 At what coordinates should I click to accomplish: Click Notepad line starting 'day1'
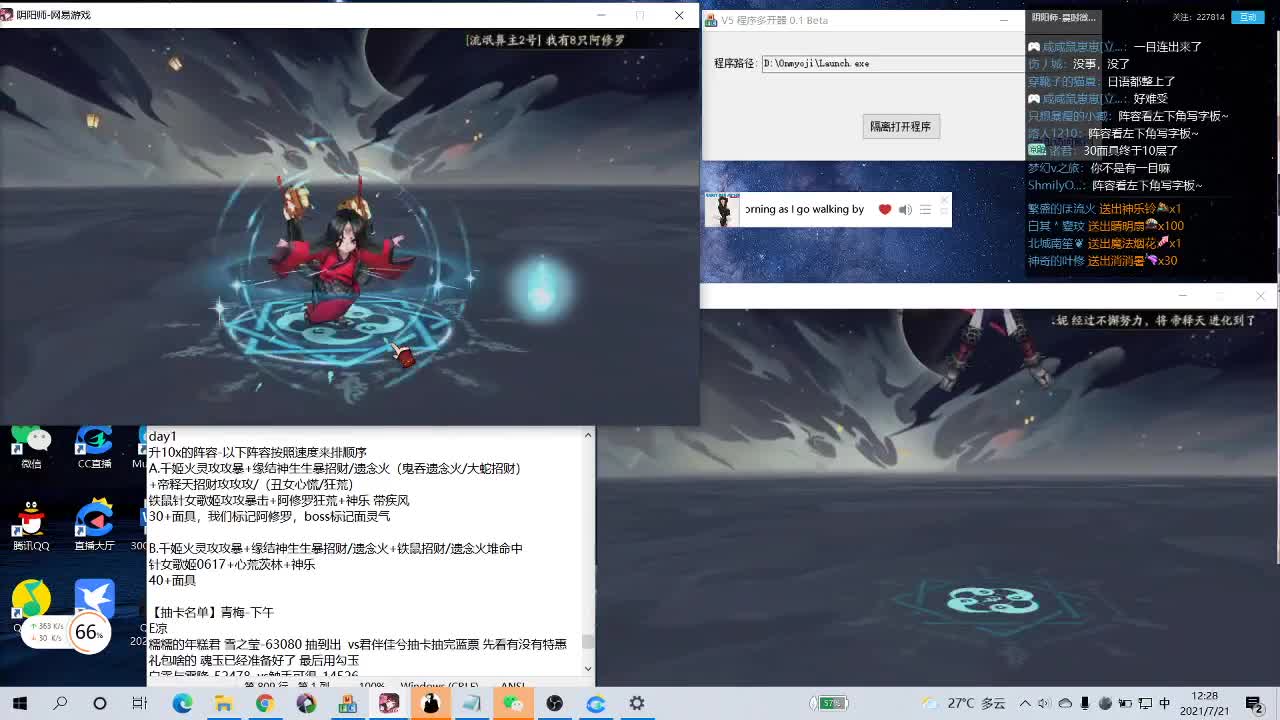[162, 436]
